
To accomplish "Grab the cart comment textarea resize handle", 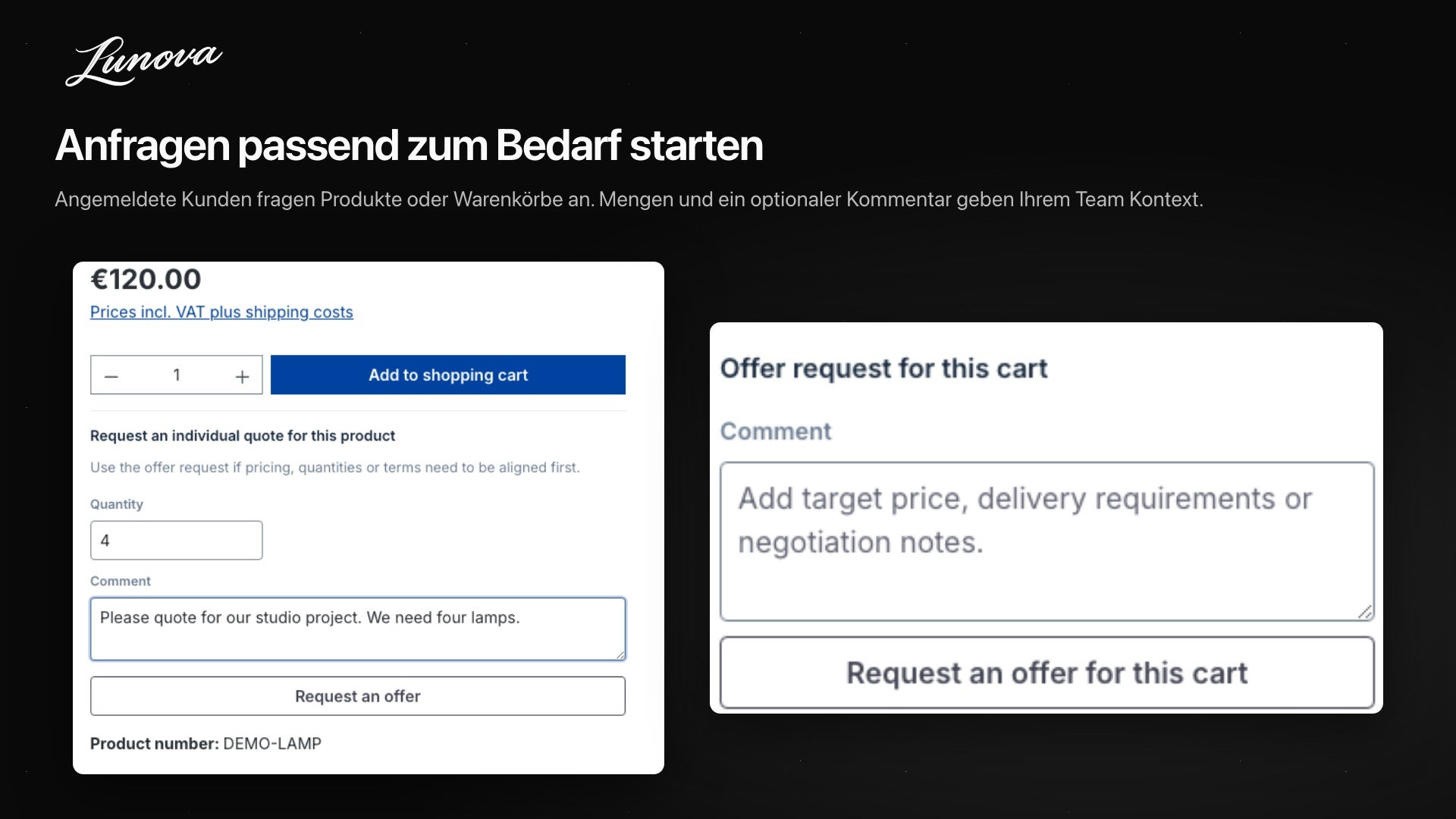I will coord(1365,611).
